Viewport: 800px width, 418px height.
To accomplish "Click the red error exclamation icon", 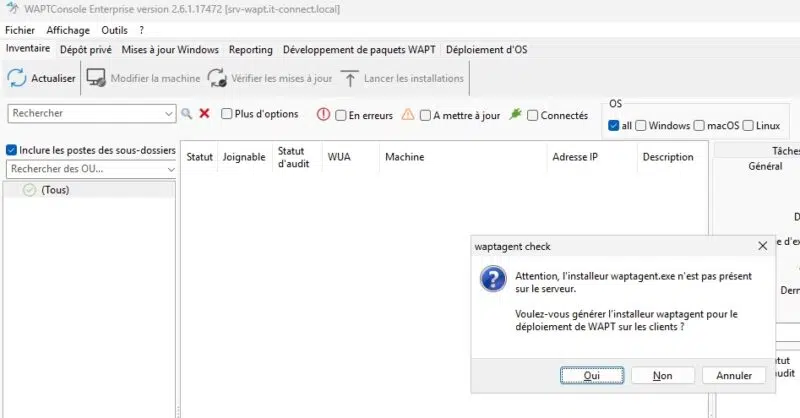I will click(x=323, y=114).
